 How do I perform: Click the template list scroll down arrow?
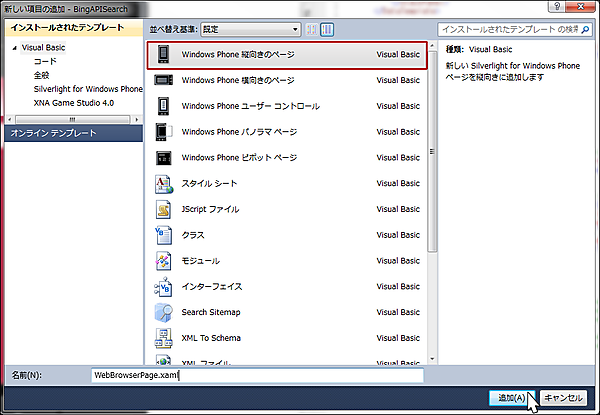point(432,359)
